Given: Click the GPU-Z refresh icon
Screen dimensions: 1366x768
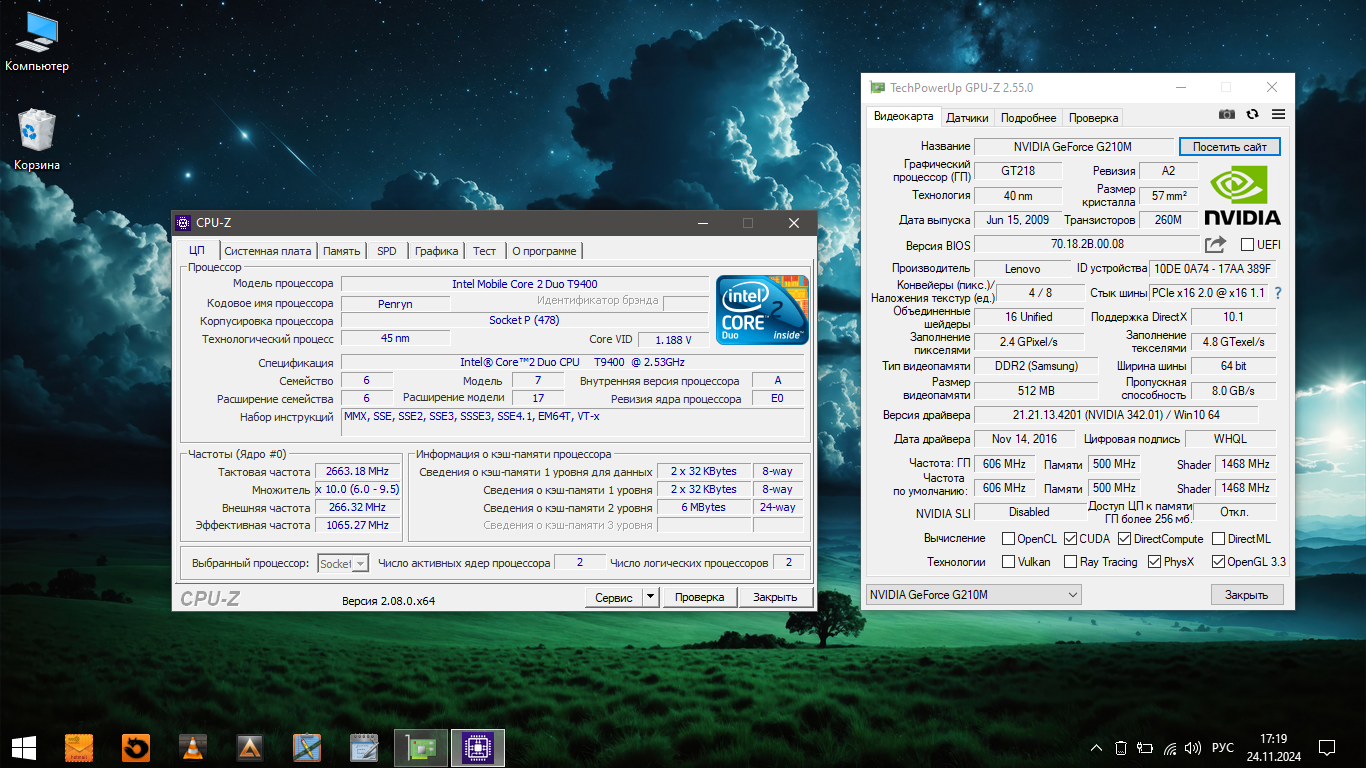Looking at the screenshot, I should [1252, 115].
